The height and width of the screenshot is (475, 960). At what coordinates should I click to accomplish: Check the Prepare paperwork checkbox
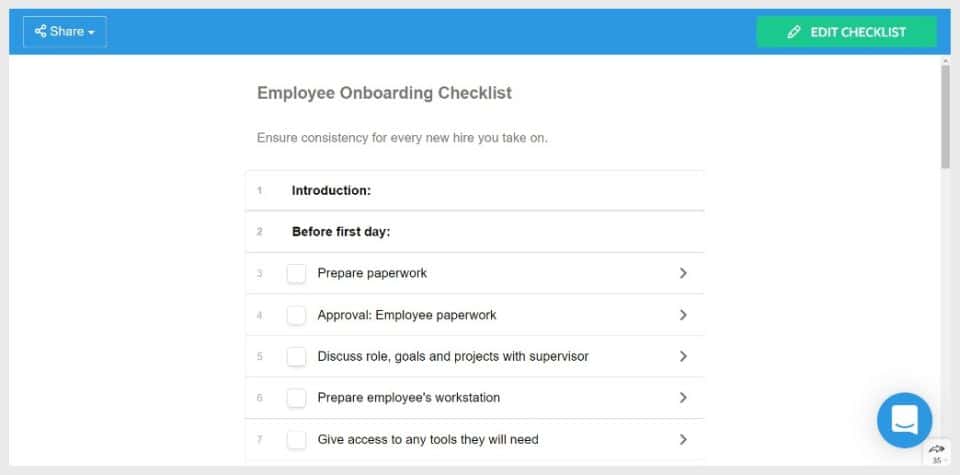click(296, 273)
